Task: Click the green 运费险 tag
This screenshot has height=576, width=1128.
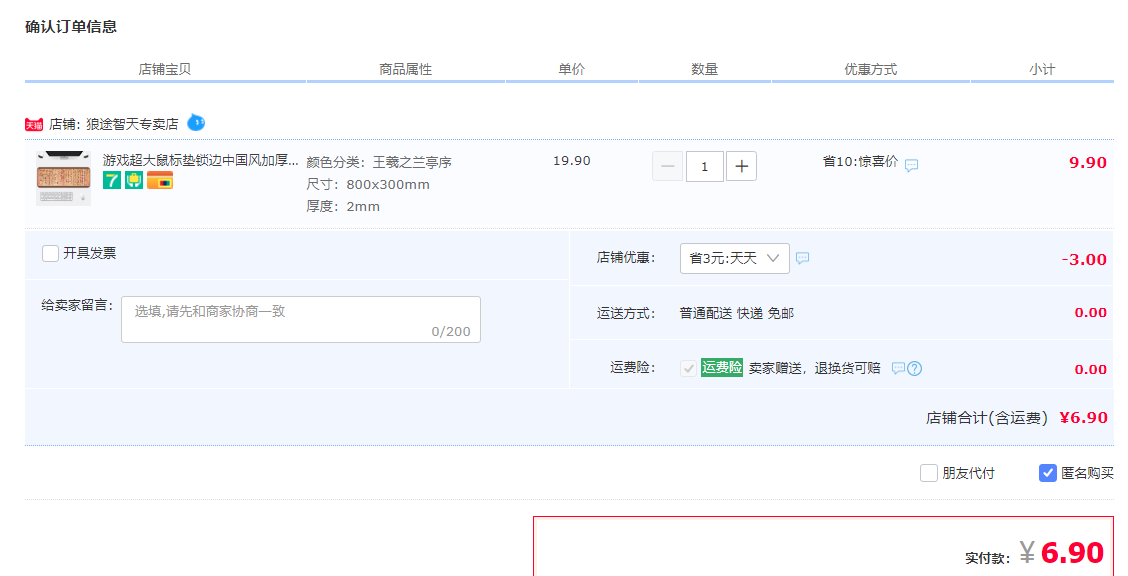Action: point(722,367)
